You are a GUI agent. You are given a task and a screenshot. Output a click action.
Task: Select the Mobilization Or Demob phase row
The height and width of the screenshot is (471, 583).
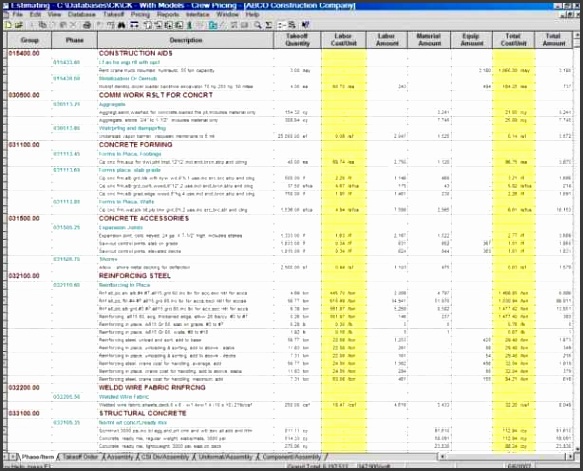[x=128, y=79]
